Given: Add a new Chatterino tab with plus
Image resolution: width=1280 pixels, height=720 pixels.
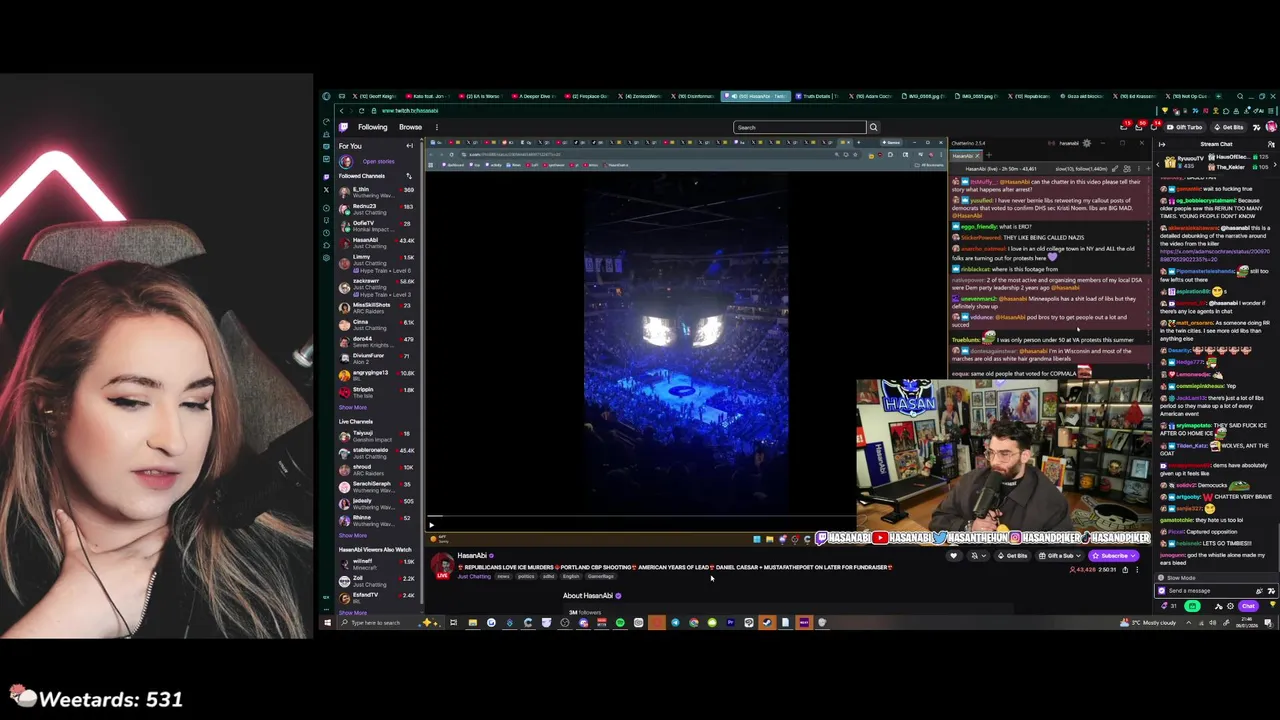Looking at the screenshot, I should point(989,155).
